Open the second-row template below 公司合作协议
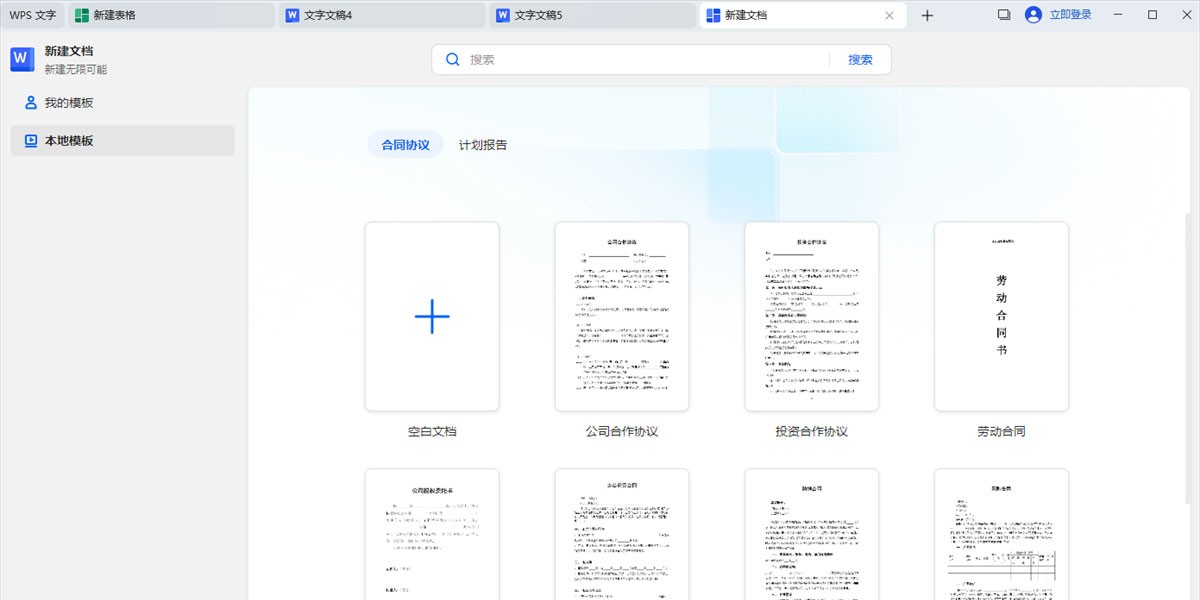The height and width of the screenshot is (600, 1200). click(622, 534)
